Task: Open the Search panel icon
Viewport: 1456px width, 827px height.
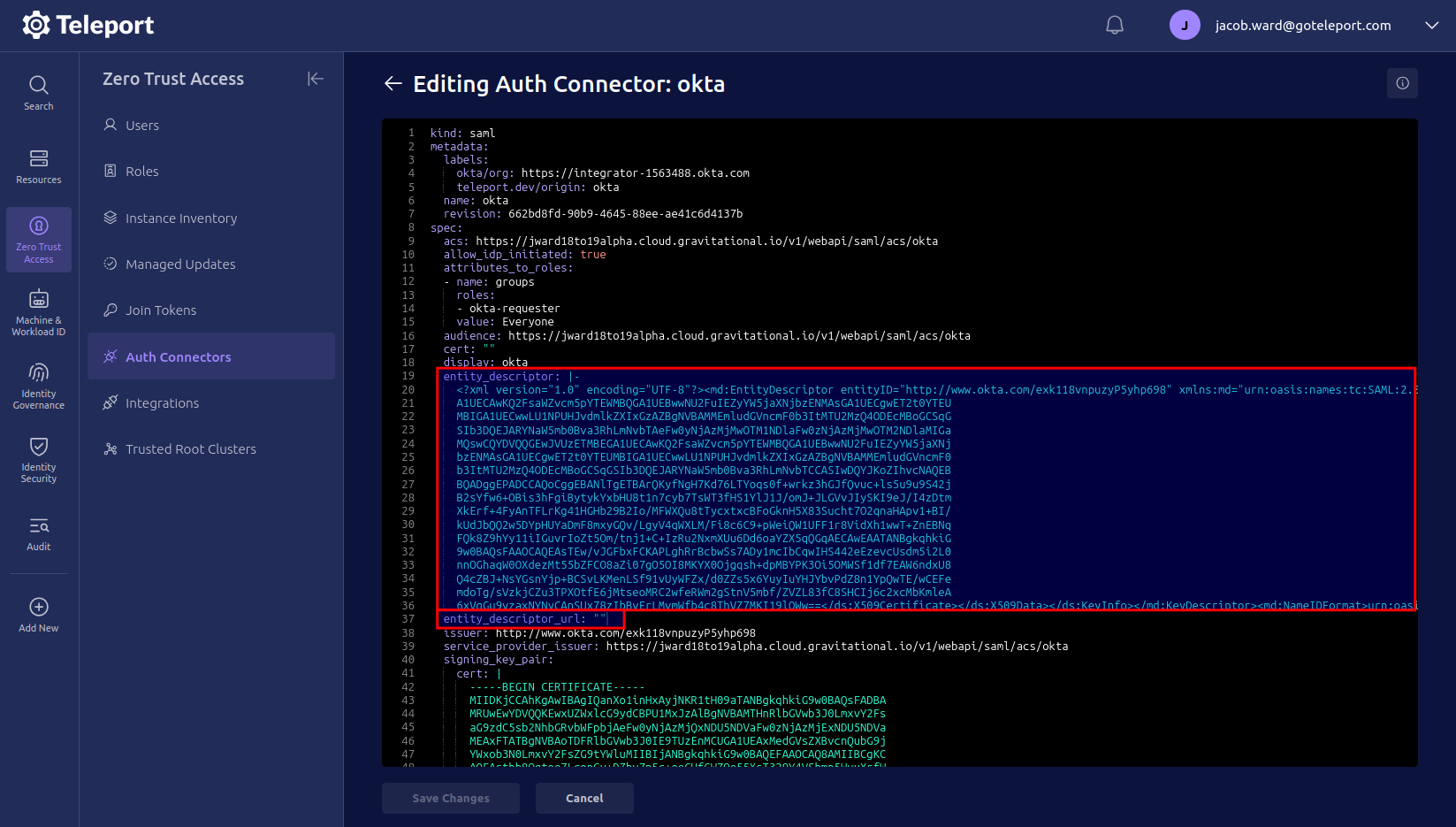Action: pyautogui.click(x=38, y=92)
